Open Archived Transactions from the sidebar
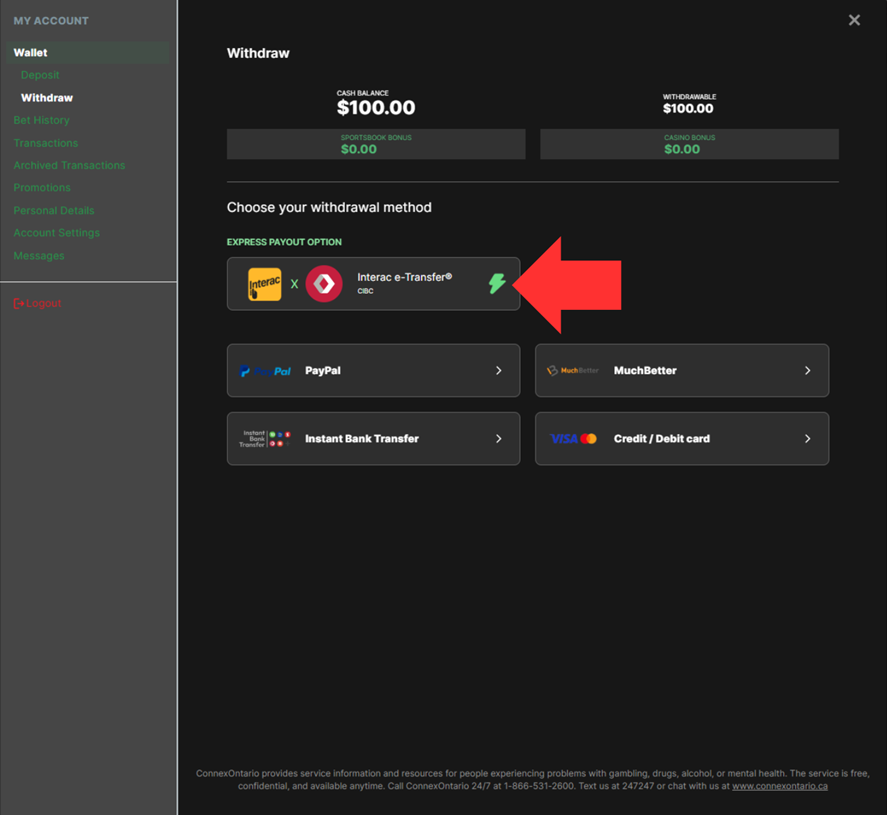 [x=69, y=165]
